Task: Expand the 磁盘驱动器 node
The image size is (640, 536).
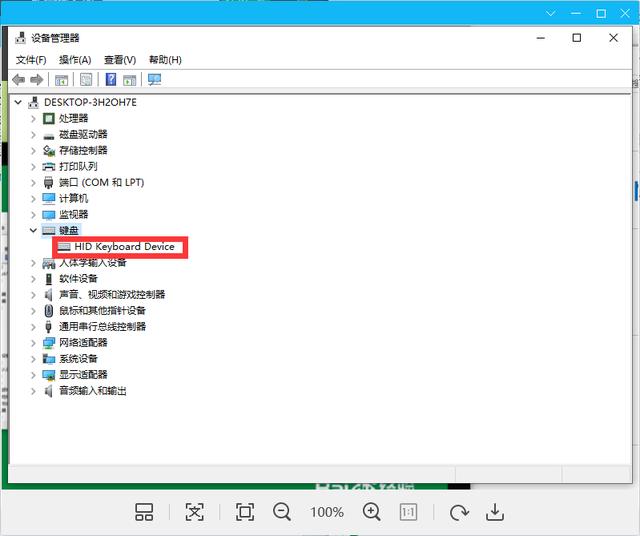Action: [33, 135]
